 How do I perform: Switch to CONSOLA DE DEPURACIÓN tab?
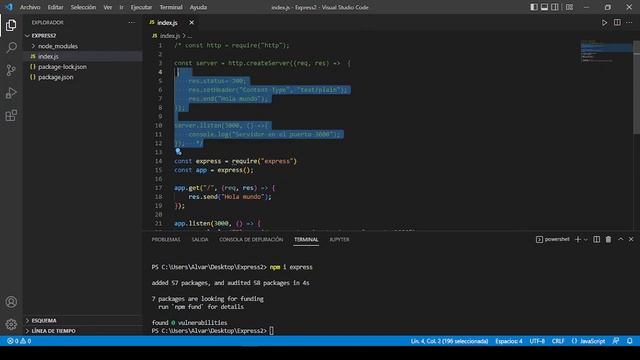coord(251,240)
